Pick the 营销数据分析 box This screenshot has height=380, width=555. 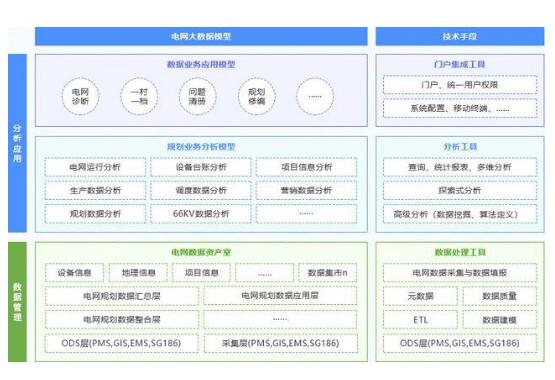pyautogui.click(x=307, y=190)
